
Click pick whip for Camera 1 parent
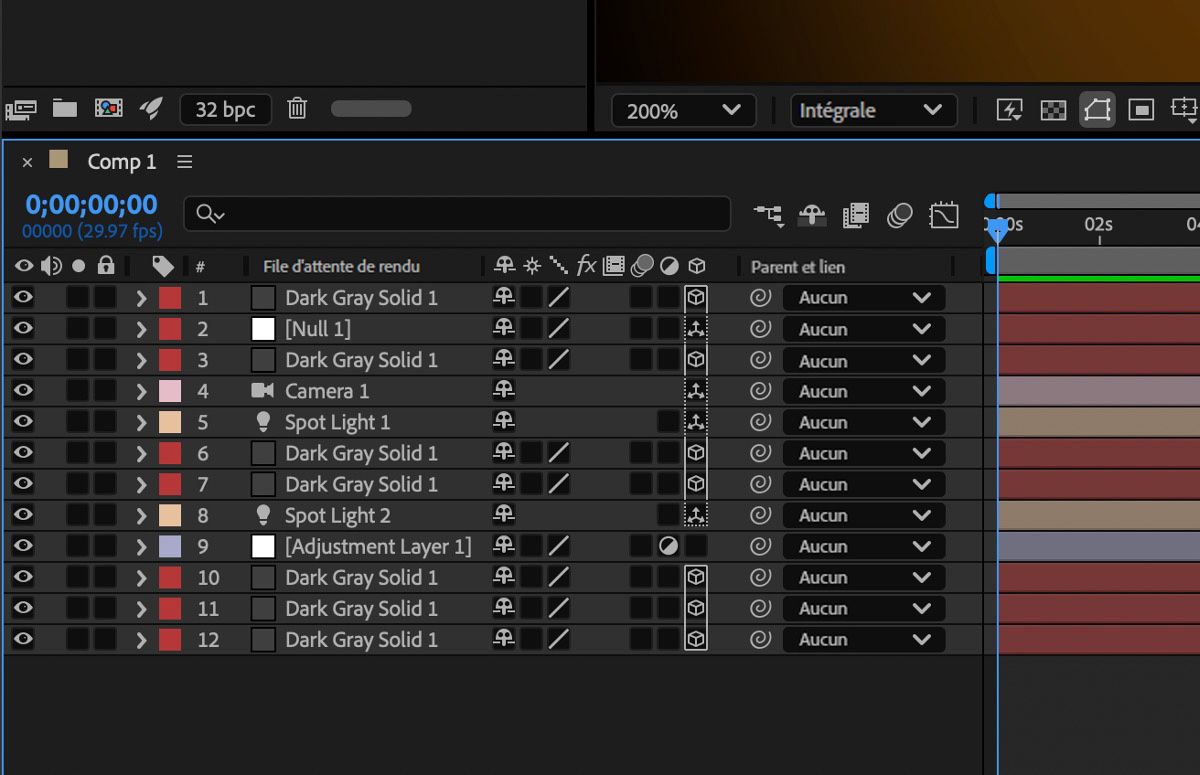(x=760, y=391)
